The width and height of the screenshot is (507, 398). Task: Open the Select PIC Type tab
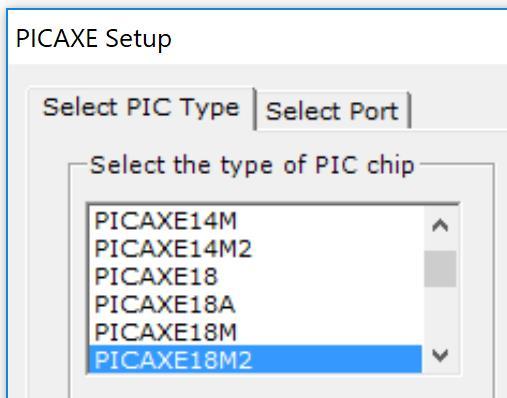(x=141, y=108)
